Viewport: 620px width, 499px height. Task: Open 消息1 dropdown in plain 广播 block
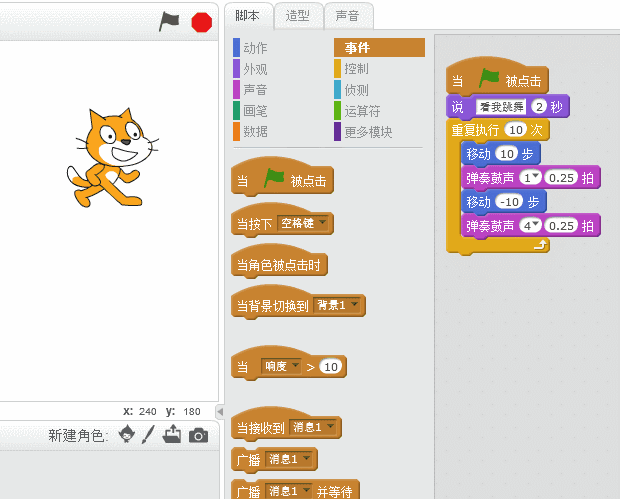[288, 459]
